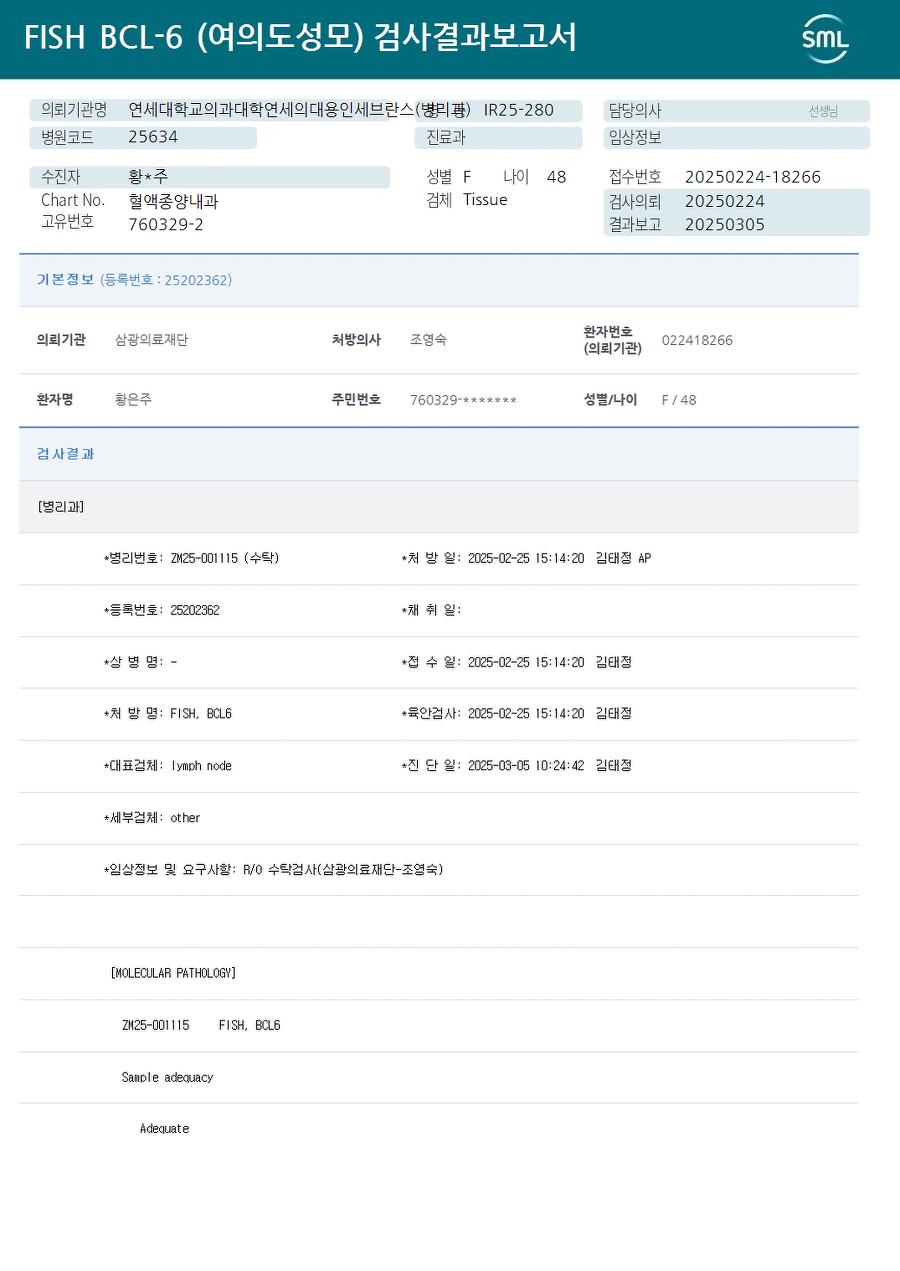
Task: Click the Sample adequacy row
Action: click(x=438, y=1078)
